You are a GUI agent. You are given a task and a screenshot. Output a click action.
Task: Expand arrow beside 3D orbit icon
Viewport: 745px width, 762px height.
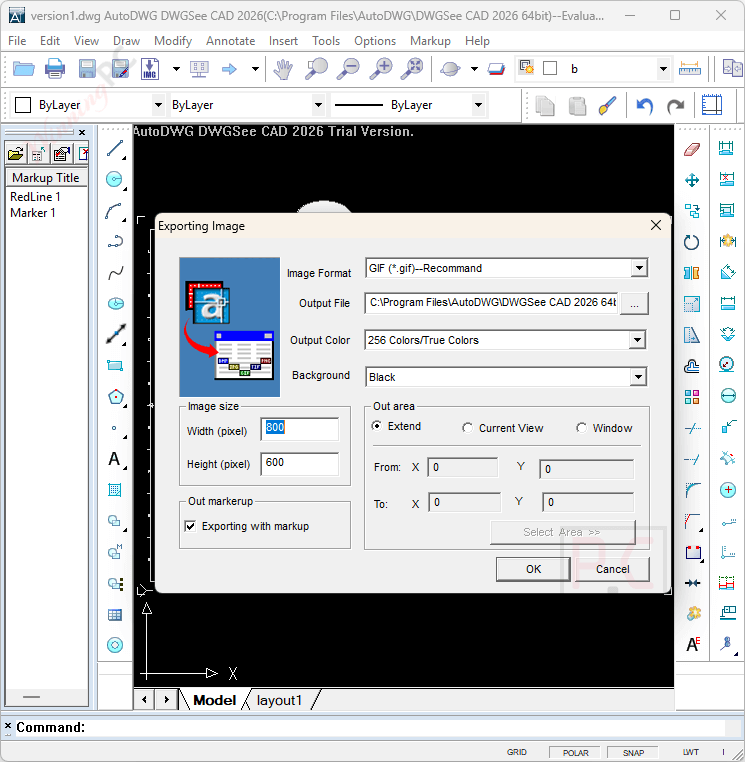pyautogui.click(x=474, y=69)
